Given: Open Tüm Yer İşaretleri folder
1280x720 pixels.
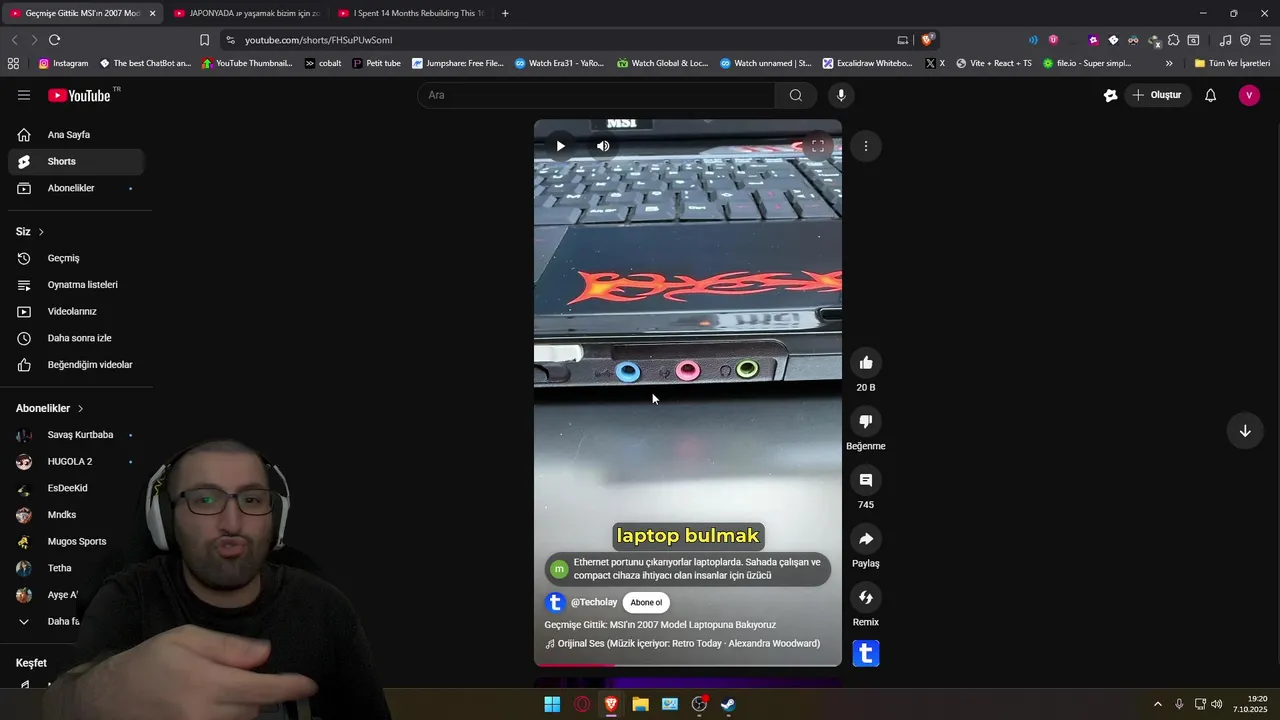Looking at the screenshot, I should pyautogui.click(x=1232, y=63).
